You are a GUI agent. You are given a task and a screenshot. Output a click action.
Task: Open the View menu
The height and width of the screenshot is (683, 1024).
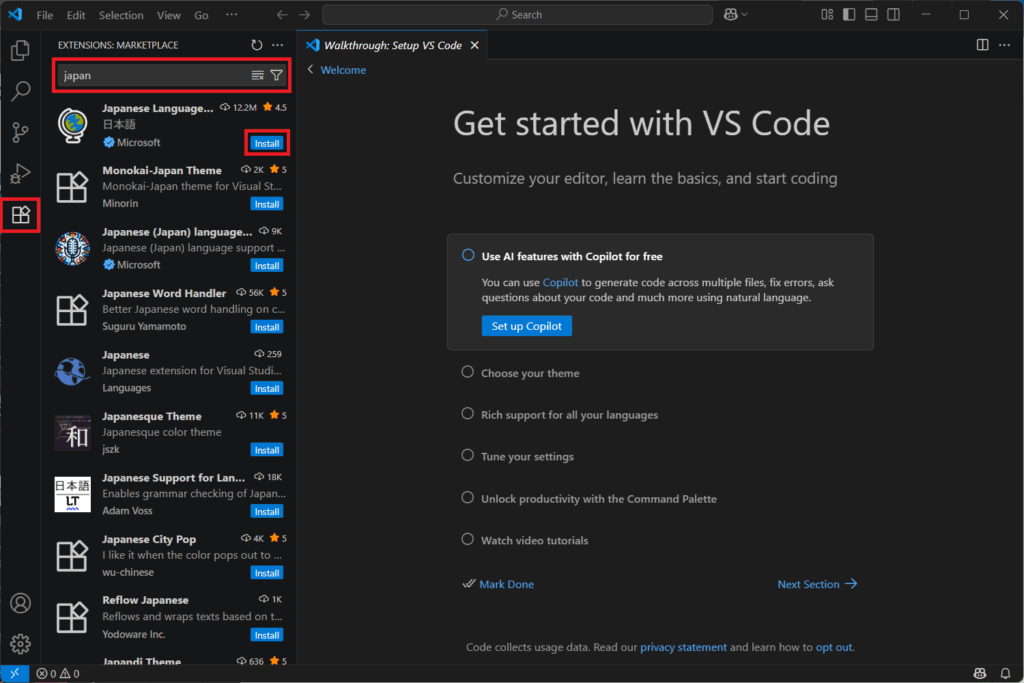[x=169, y=15]
